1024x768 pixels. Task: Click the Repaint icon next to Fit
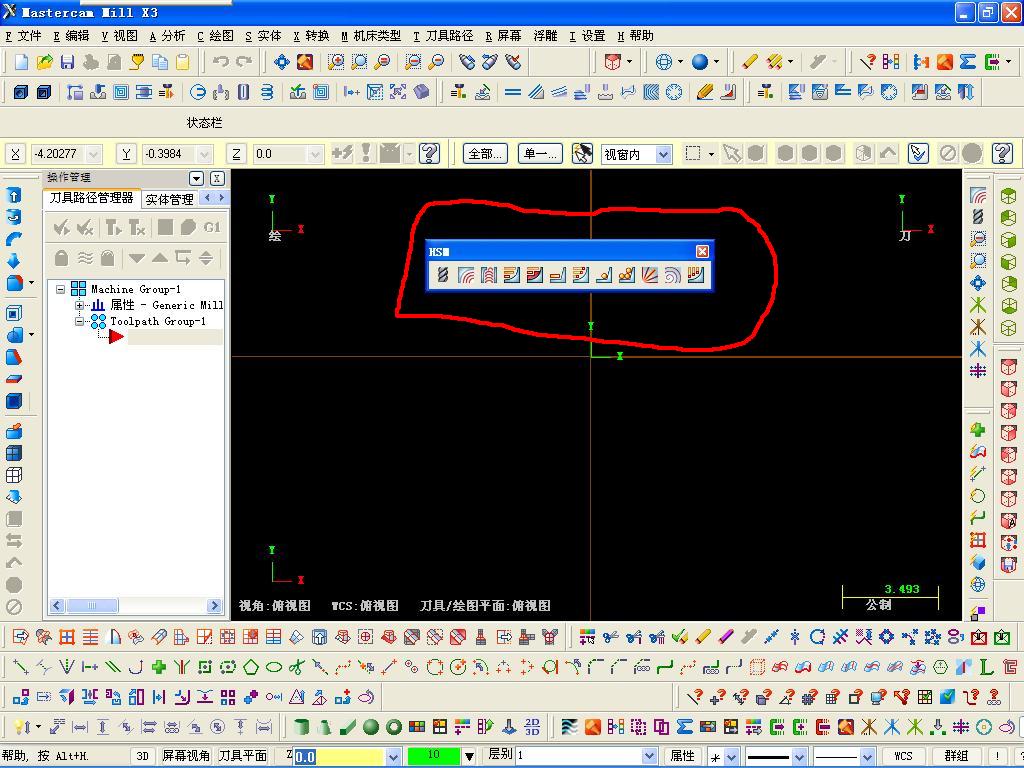coord(305,62)
